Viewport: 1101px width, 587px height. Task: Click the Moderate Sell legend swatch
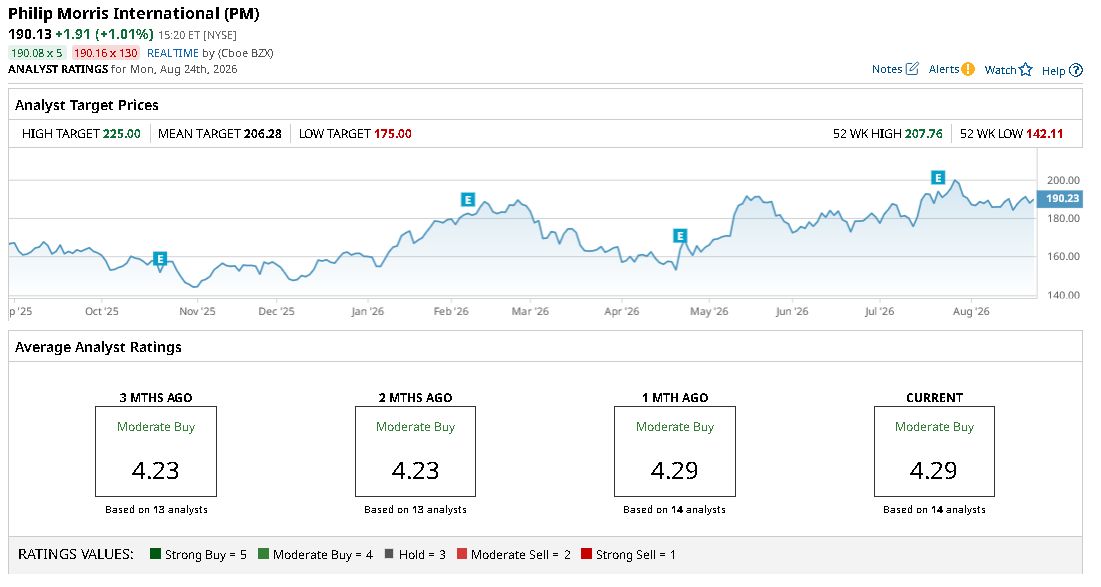pyautogui.click(x=461, y=553)
